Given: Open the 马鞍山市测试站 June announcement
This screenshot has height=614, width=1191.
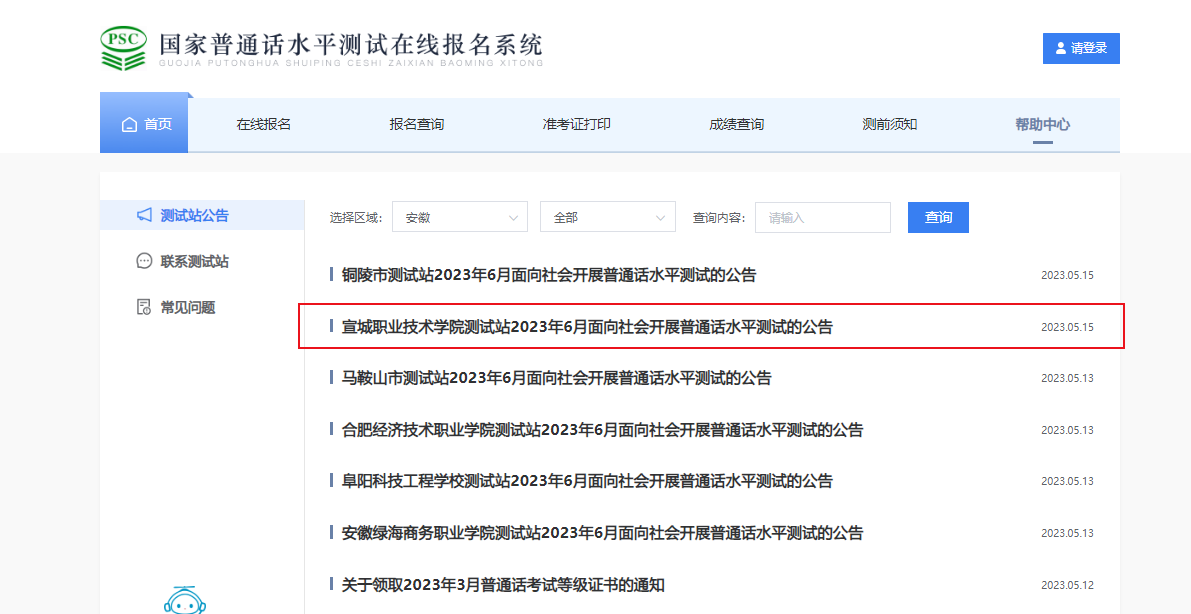Looking at the screenshot, I should [x=556, y=378].
